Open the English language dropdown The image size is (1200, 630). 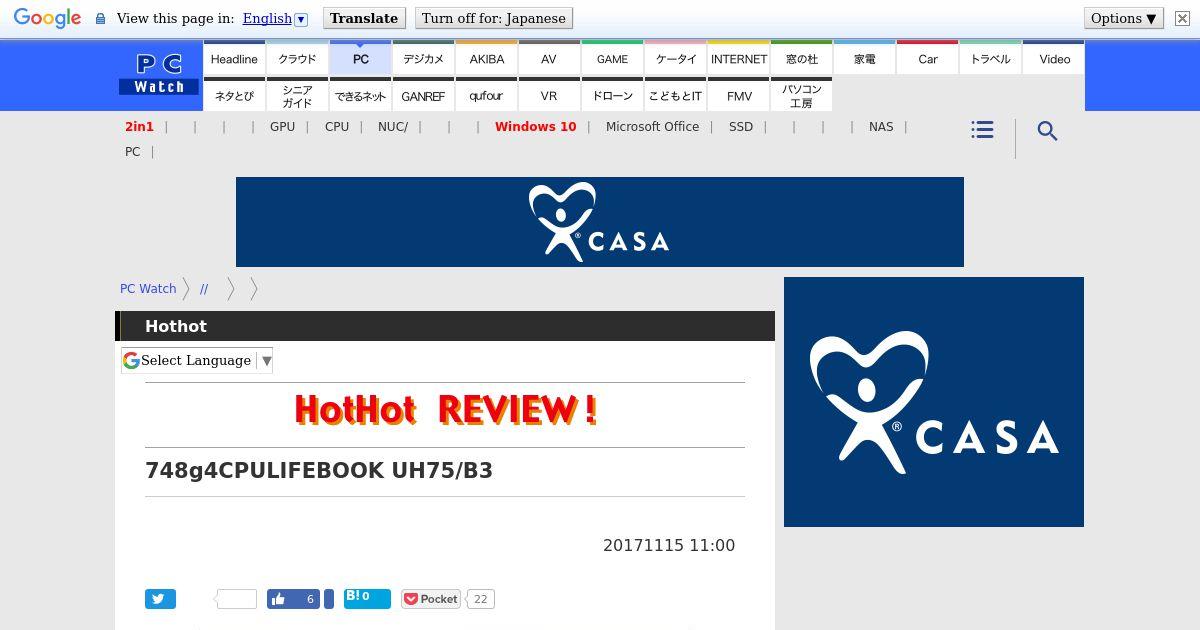coord(275,18)
